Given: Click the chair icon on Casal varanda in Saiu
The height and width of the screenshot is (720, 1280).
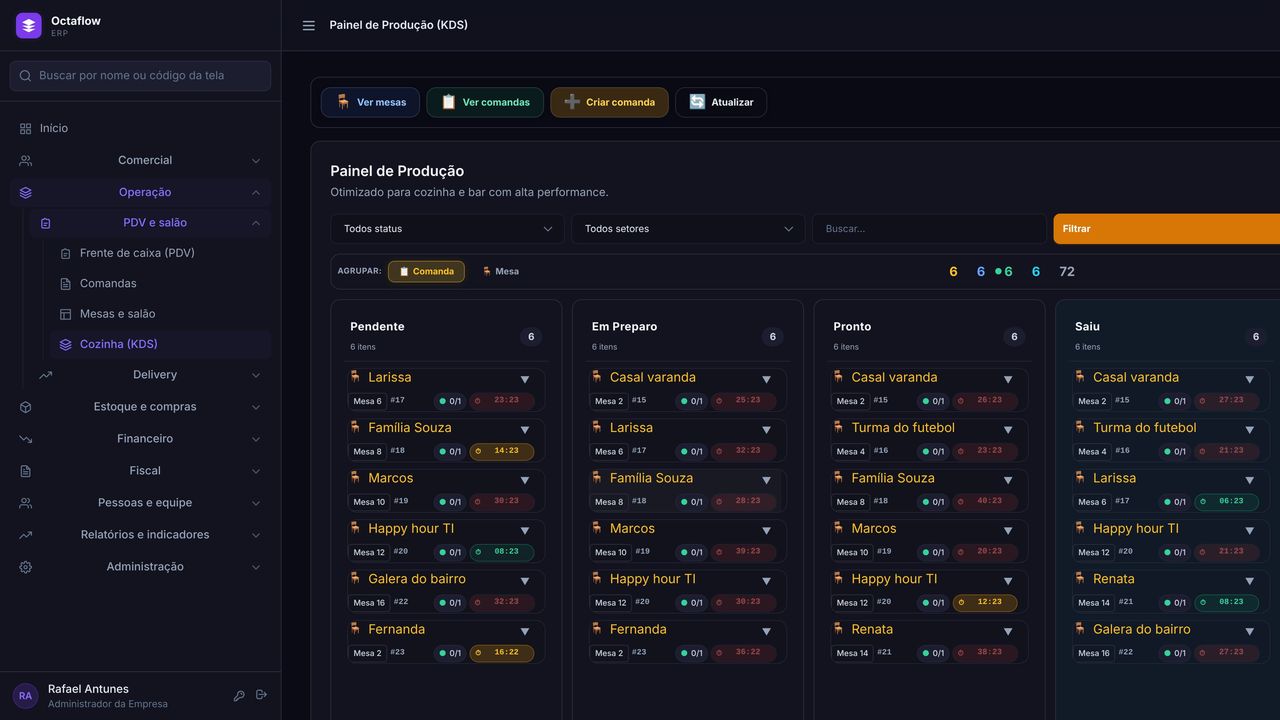Looking at the screenshot, I should click(x=1080, y=377).
